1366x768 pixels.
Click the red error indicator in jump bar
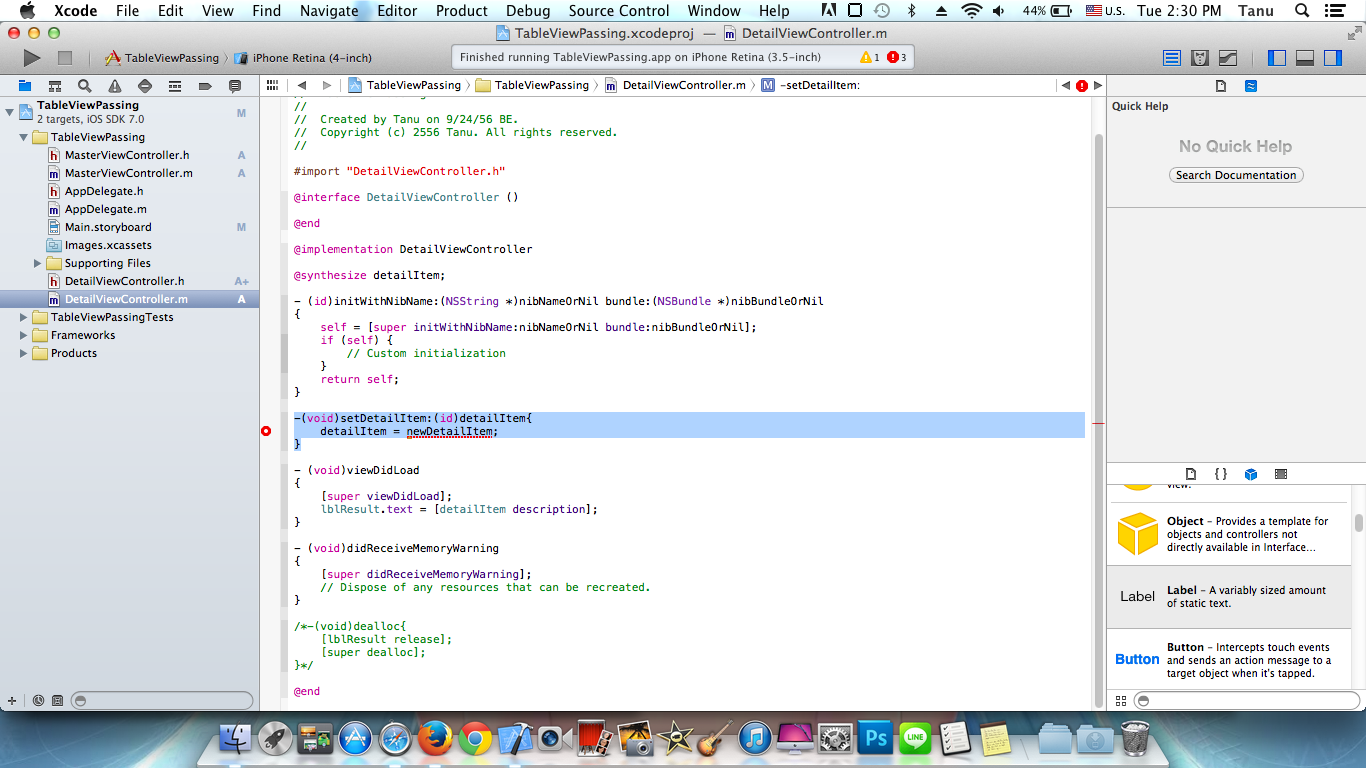click(1082, 86)
